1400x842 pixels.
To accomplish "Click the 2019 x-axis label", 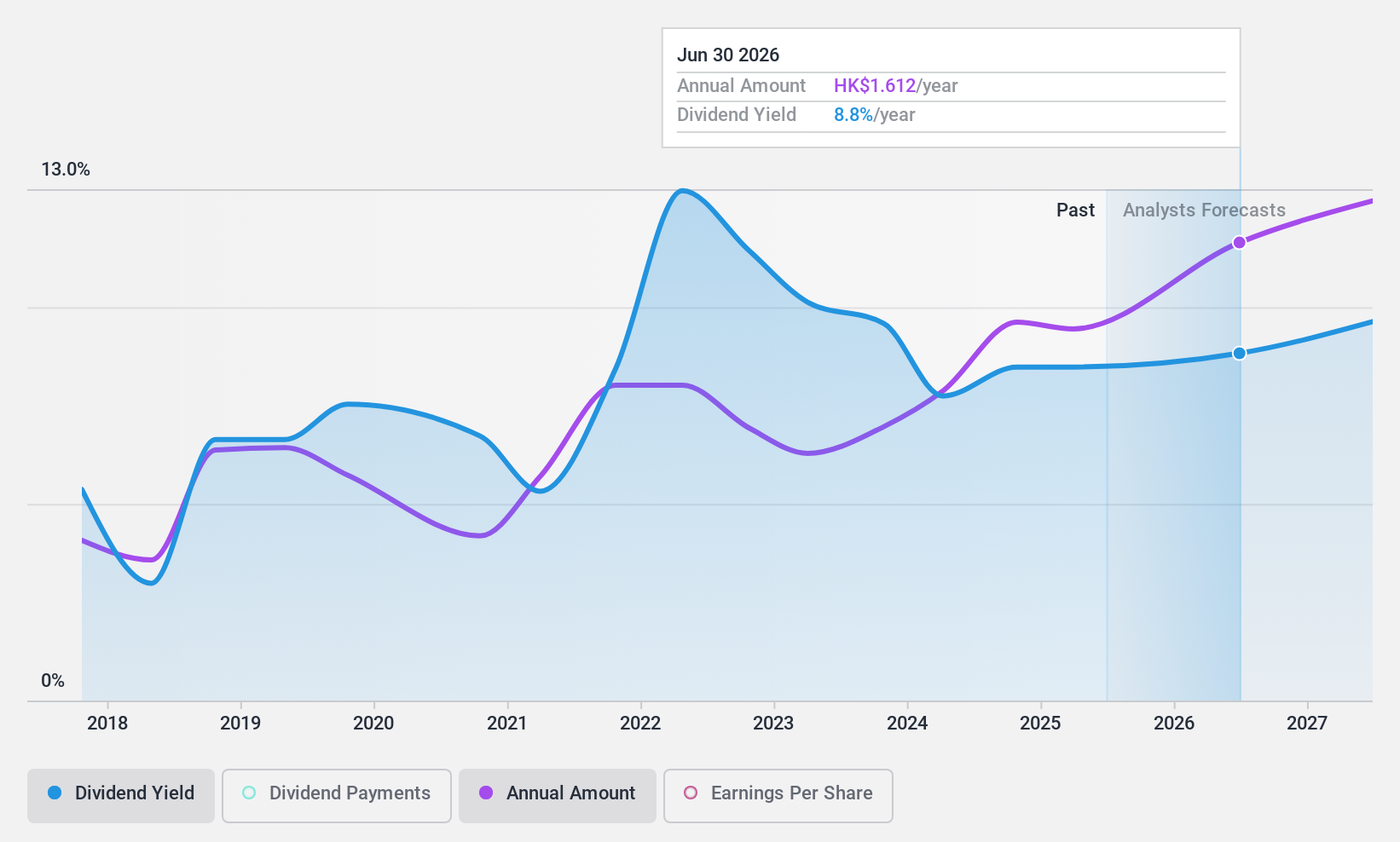I will (240, 724).
